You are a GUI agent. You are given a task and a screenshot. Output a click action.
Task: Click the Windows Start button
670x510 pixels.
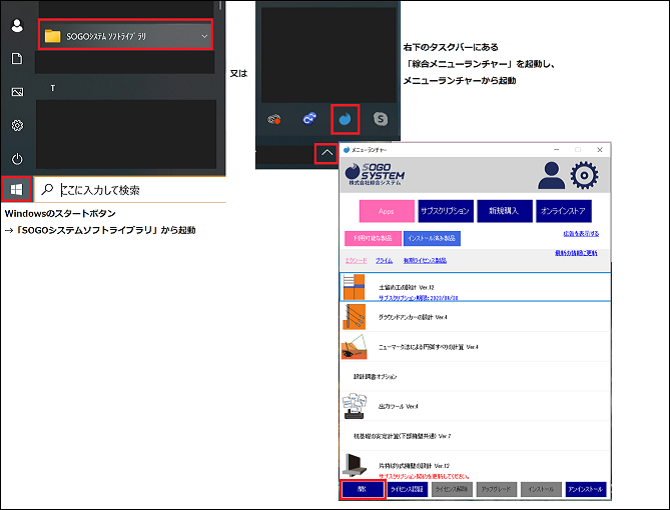point(17,189)
